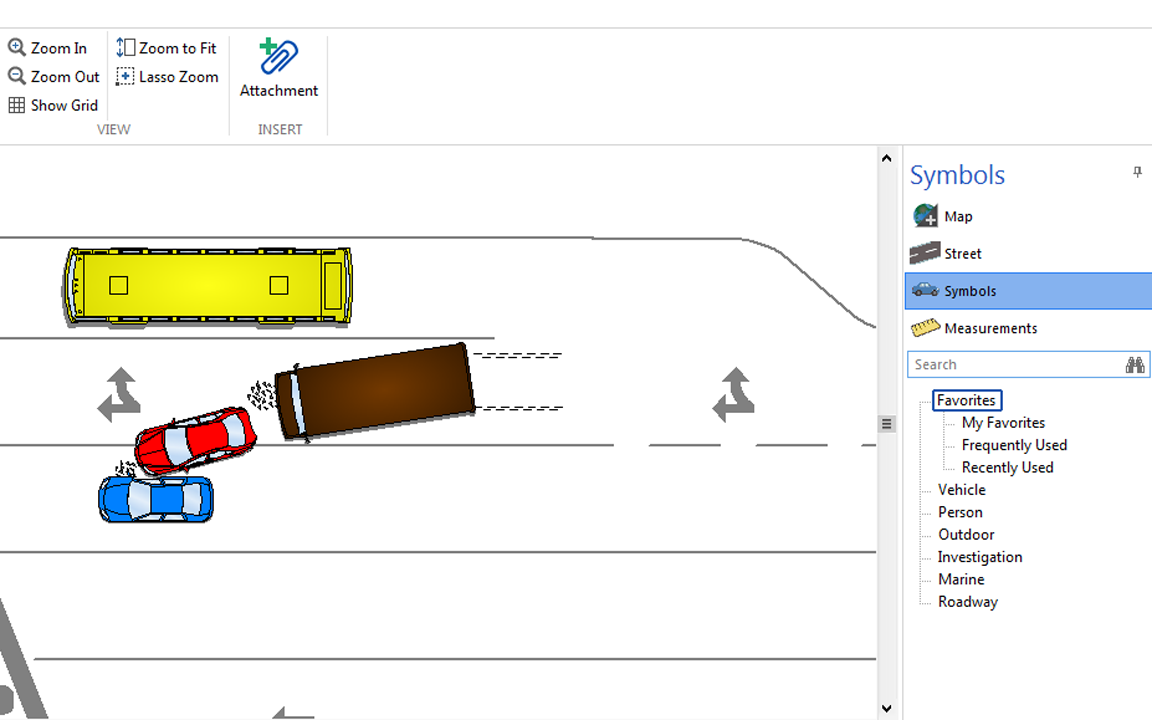Image resolution: width=1152 pixels, height=720 pixels.
Task: Unpin the Symbols panel
Action: coord(1137,171)
